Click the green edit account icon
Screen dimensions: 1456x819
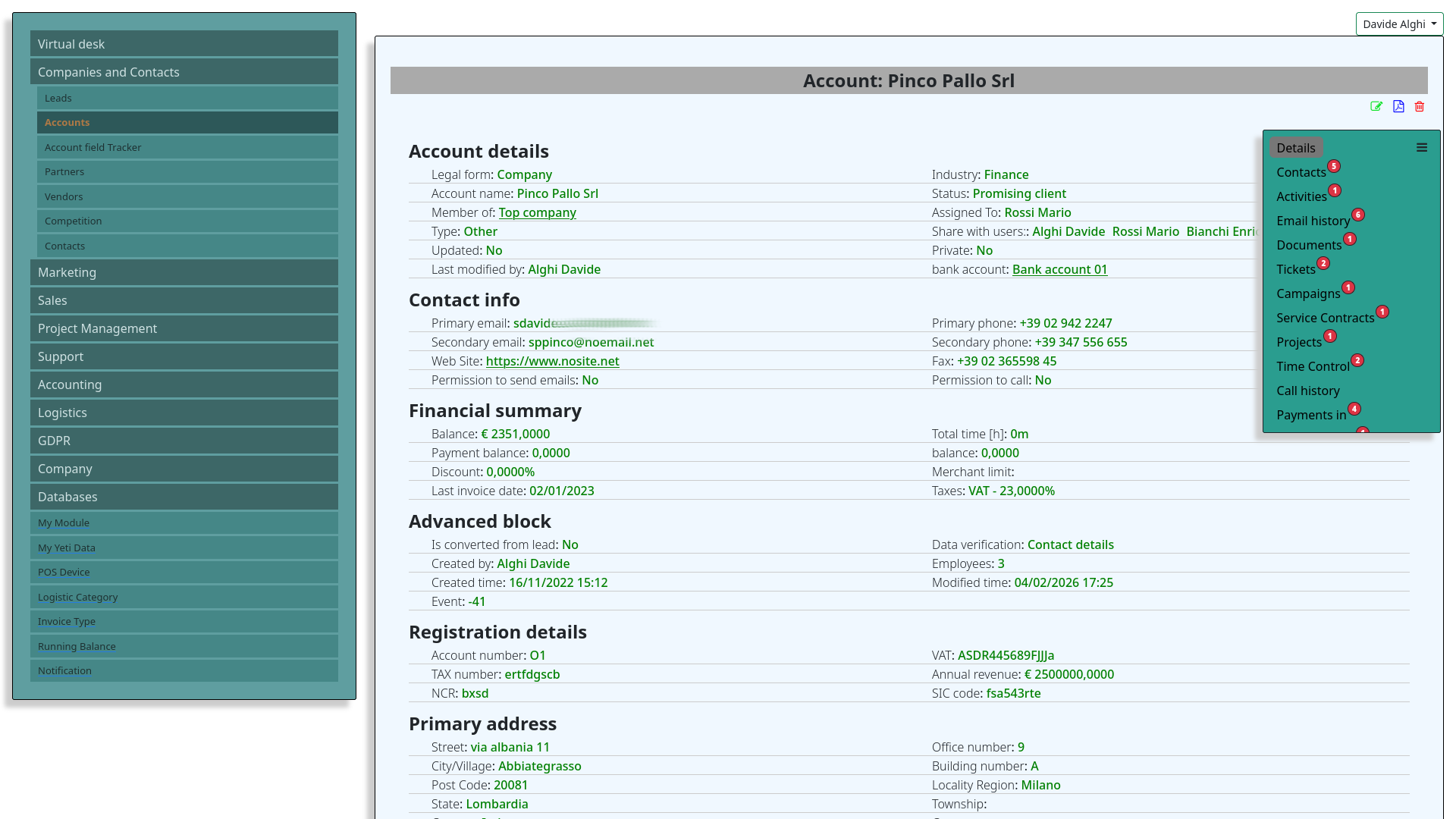point(1376,106)
